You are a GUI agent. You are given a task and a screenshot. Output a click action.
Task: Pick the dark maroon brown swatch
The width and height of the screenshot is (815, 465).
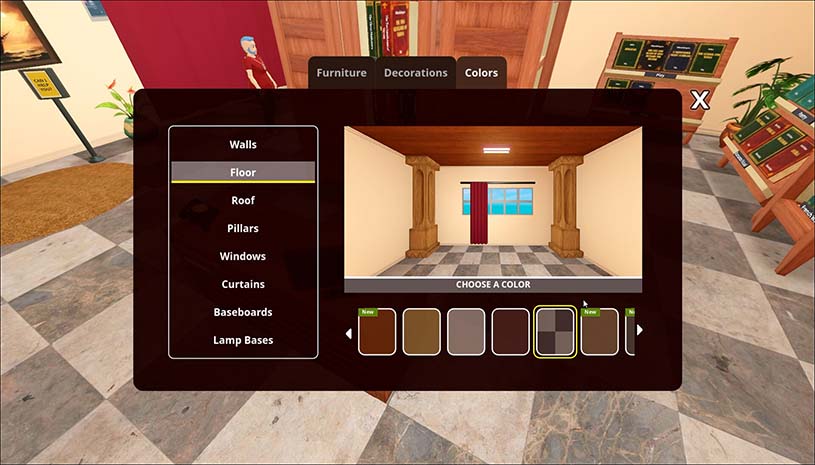click(x=511, y=331)
